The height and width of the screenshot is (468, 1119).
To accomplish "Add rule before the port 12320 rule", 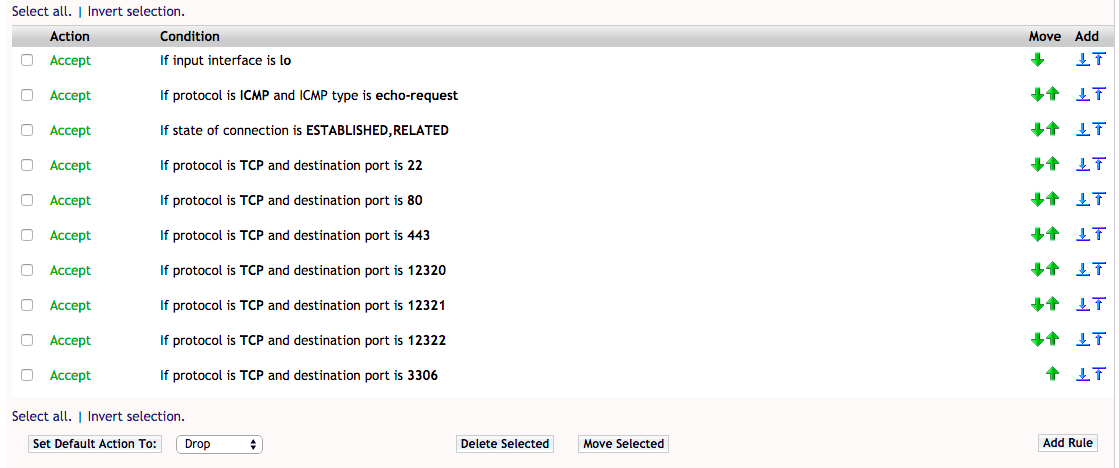I will point(1097,270).
